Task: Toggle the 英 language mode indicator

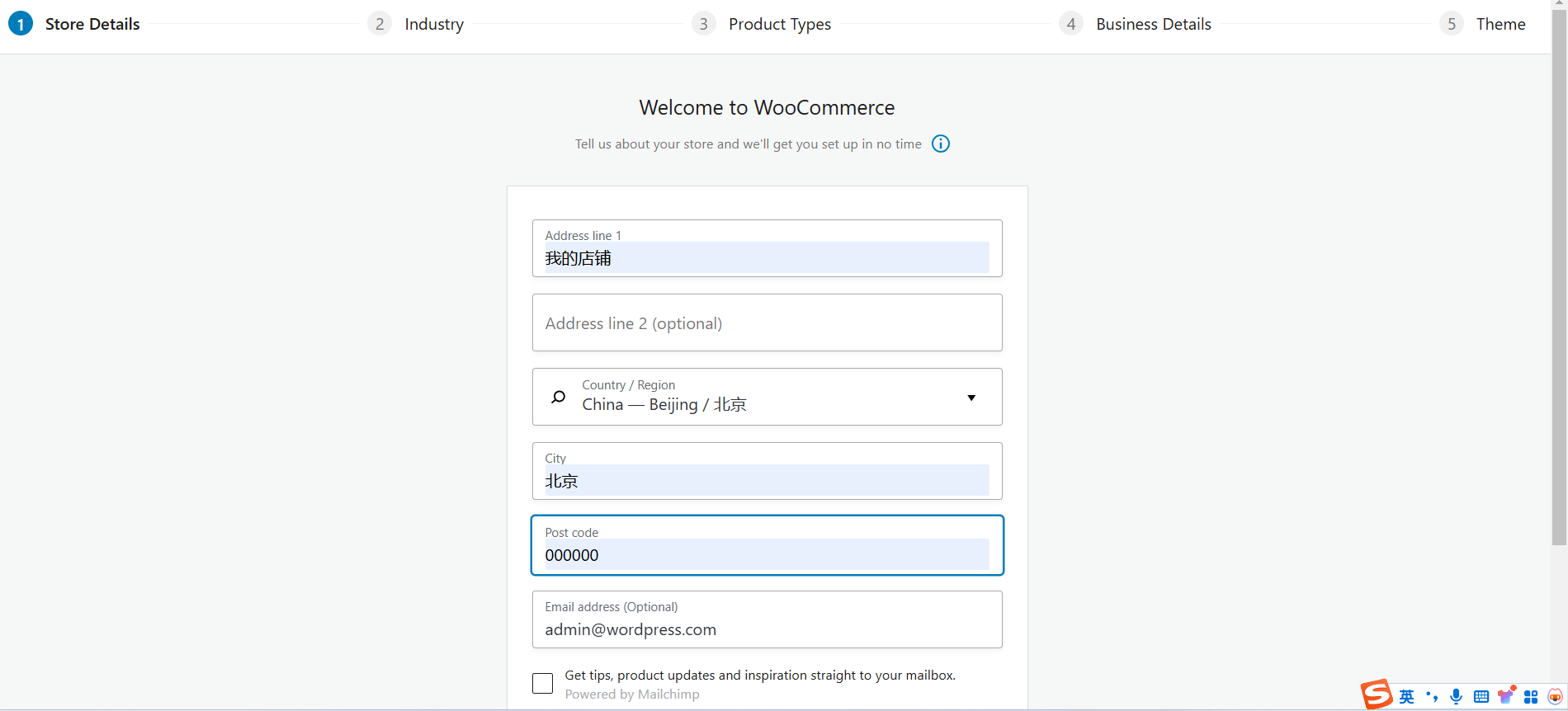Action: 1407,696
